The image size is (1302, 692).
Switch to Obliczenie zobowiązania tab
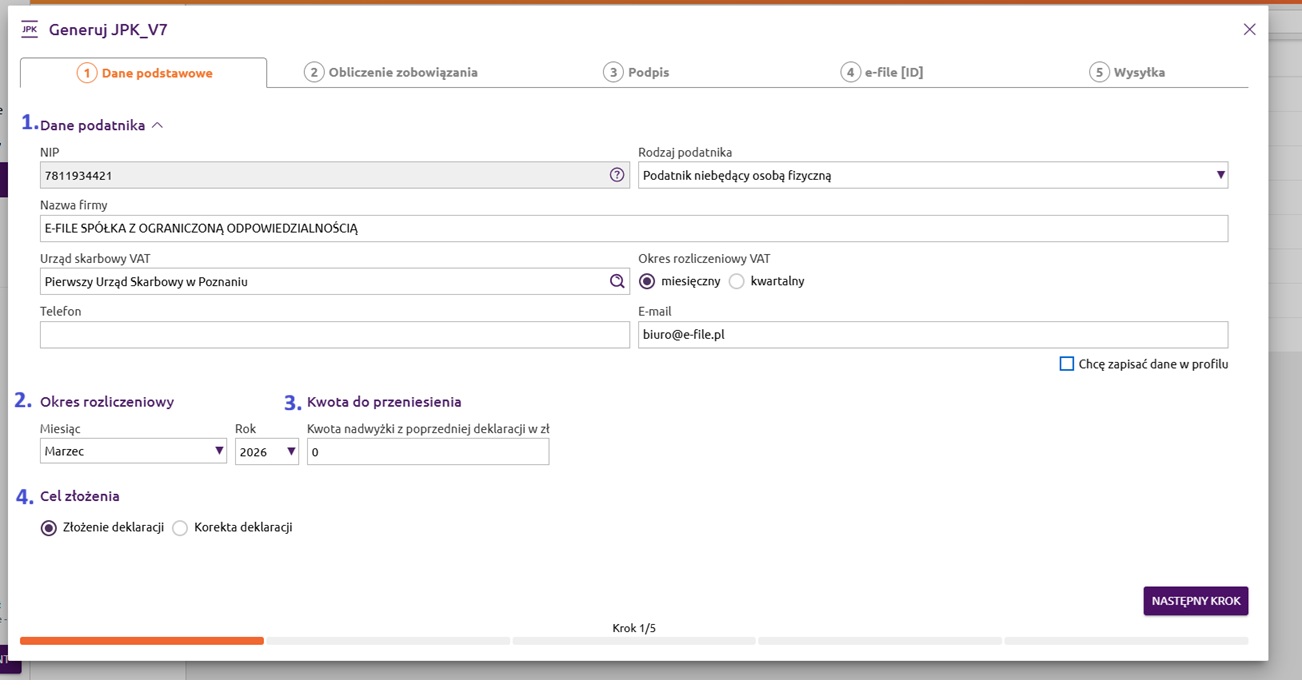point(391,72)
